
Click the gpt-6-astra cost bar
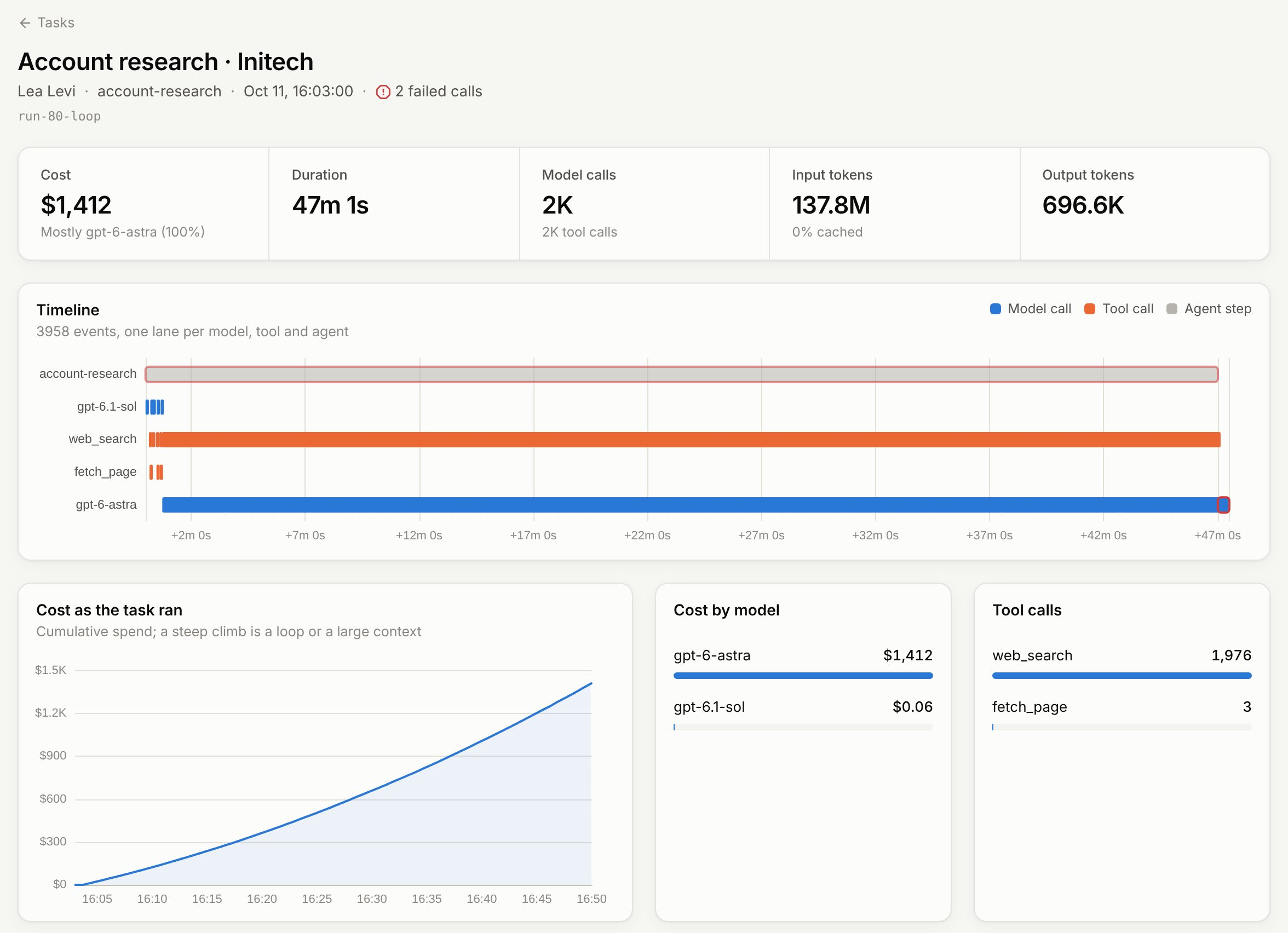(803, 676)
